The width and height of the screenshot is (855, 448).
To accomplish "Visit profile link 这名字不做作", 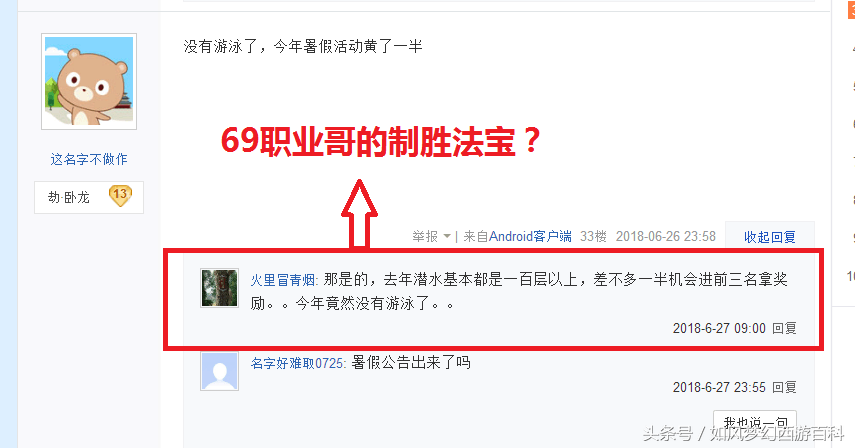I will click(x=89, y=159).
